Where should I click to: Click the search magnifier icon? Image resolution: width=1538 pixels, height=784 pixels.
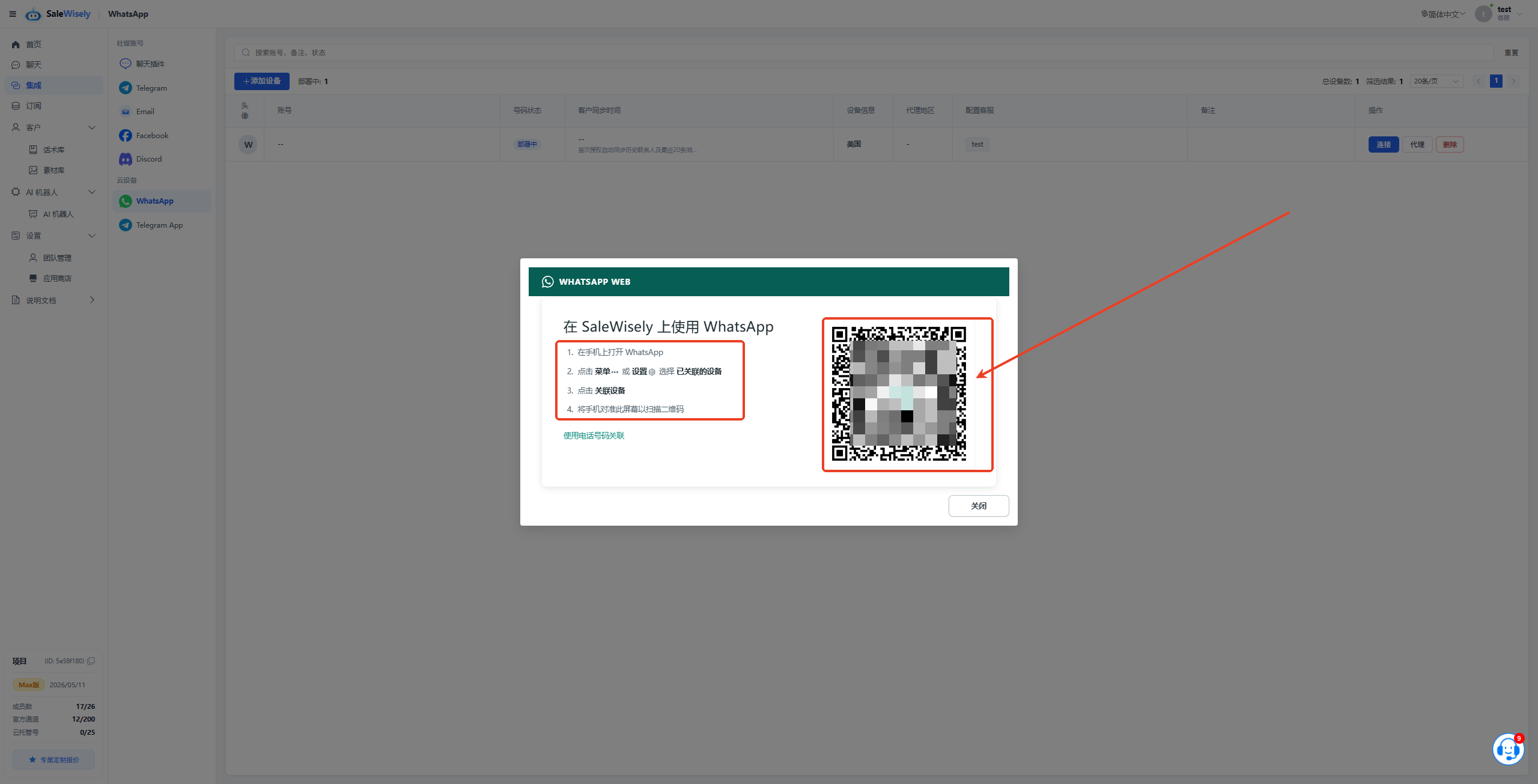coord(246,53)
